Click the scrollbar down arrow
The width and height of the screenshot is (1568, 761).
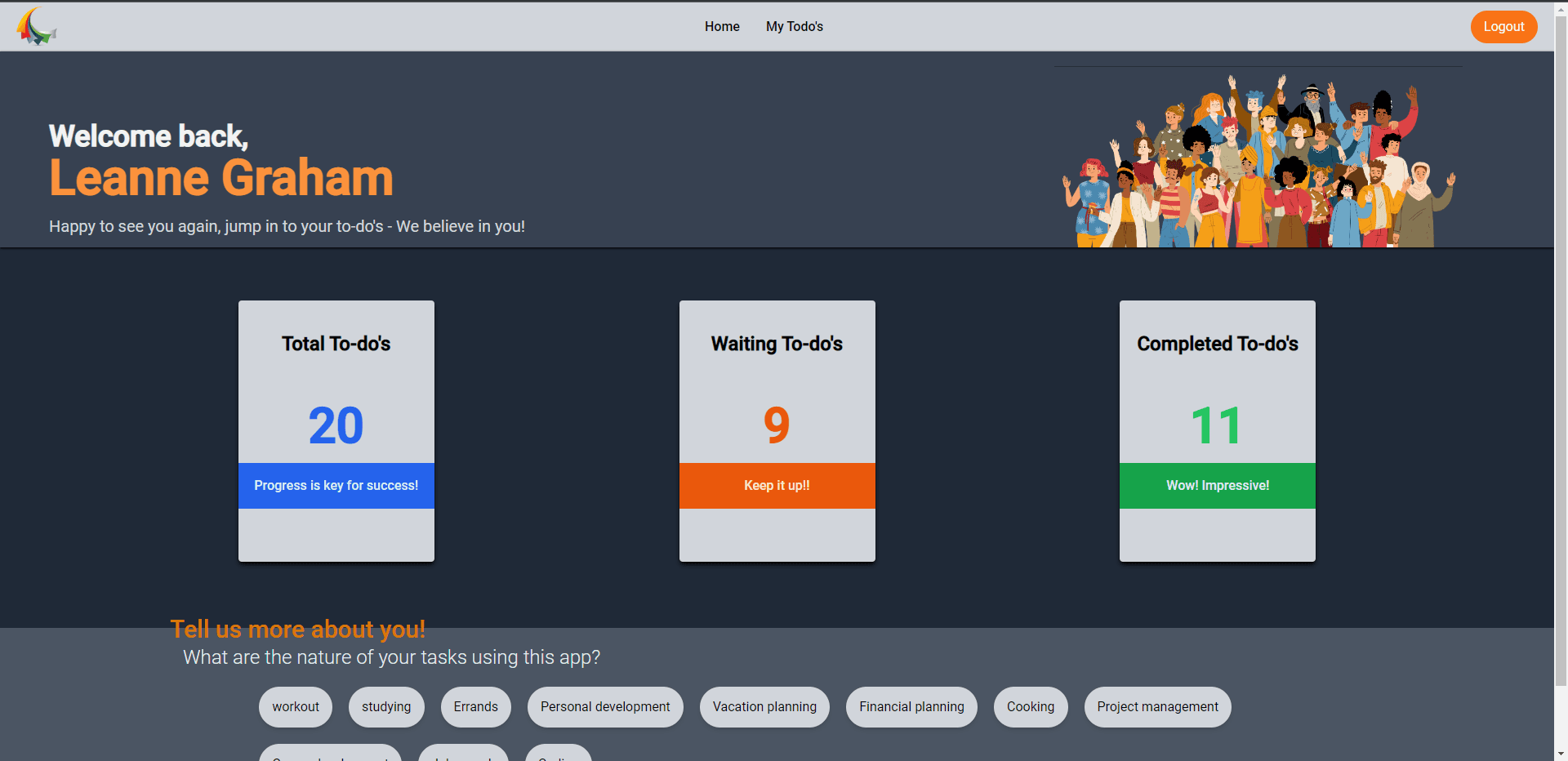point(1561,754)
